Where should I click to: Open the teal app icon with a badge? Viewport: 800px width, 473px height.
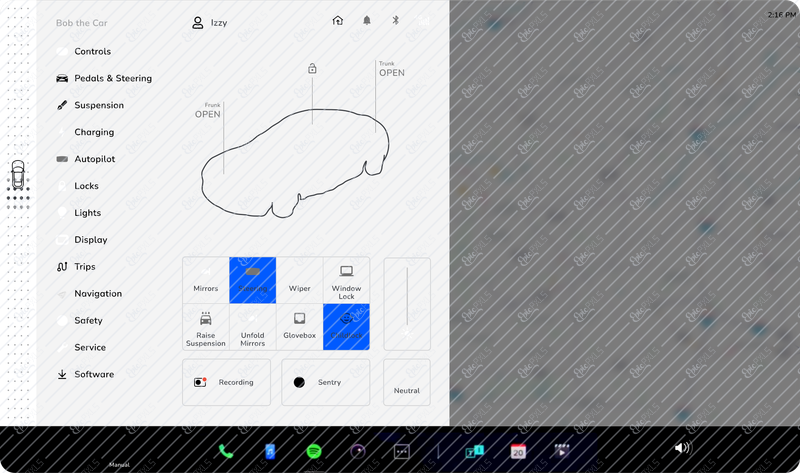[474, 451]
